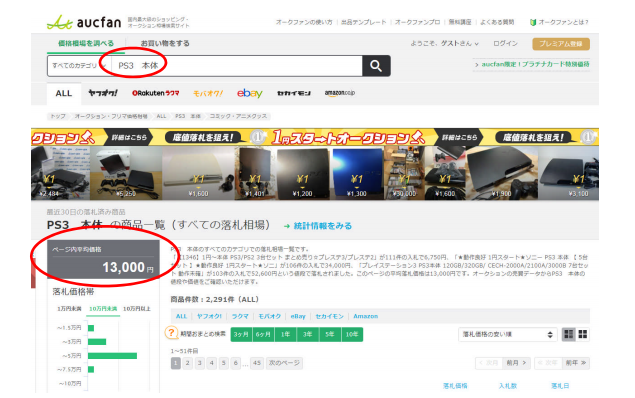Viewport: 635px width, 398px height.
Task: Open the 価格相場を調べる tab
Action: click(86, 43)
